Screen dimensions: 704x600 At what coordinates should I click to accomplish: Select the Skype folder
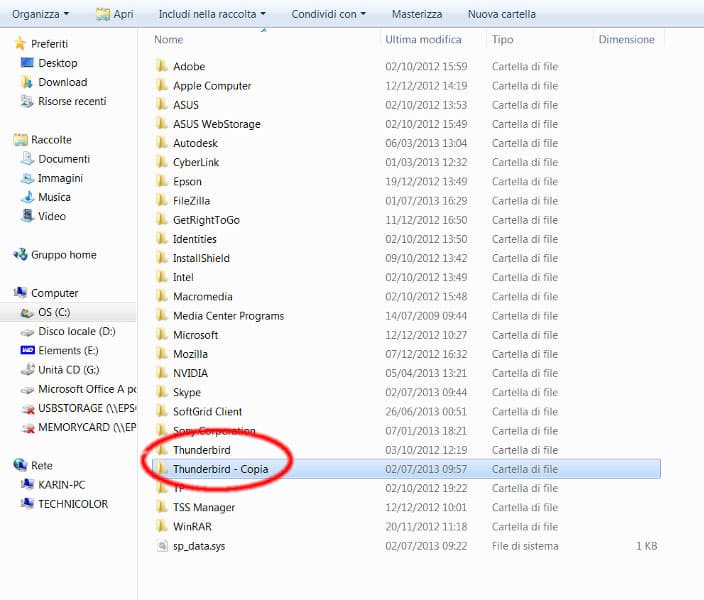pyautogui.click(x=187, y=393)
